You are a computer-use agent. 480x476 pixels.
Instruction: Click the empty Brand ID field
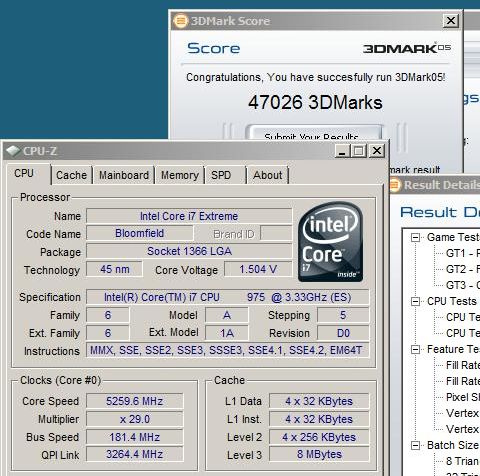pyautogui.click(x=276, y=233)
